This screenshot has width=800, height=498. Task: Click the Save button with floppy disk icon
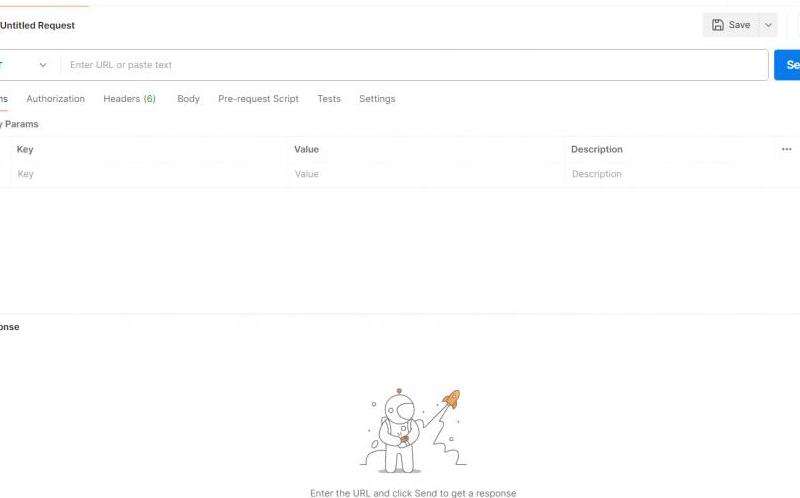click(730, 25)
